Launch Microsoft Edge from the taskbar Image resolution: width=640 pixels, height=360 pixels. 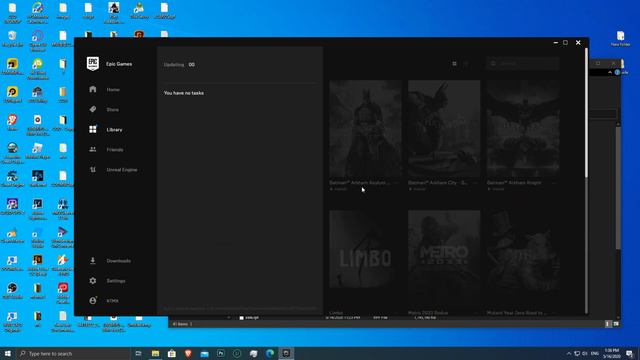coord(270,353)
